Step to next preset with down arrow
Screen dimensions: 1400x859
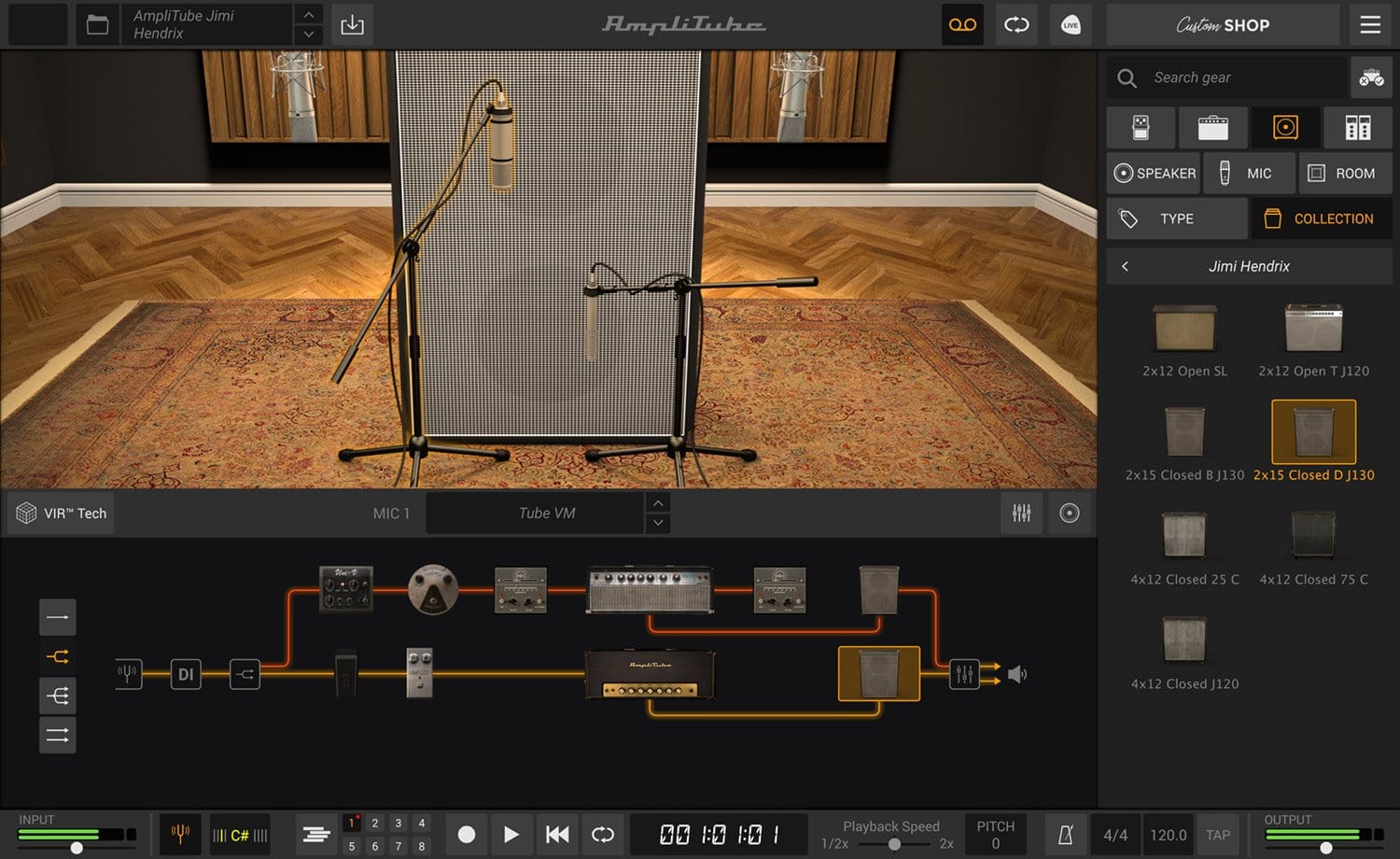[308, 35]
